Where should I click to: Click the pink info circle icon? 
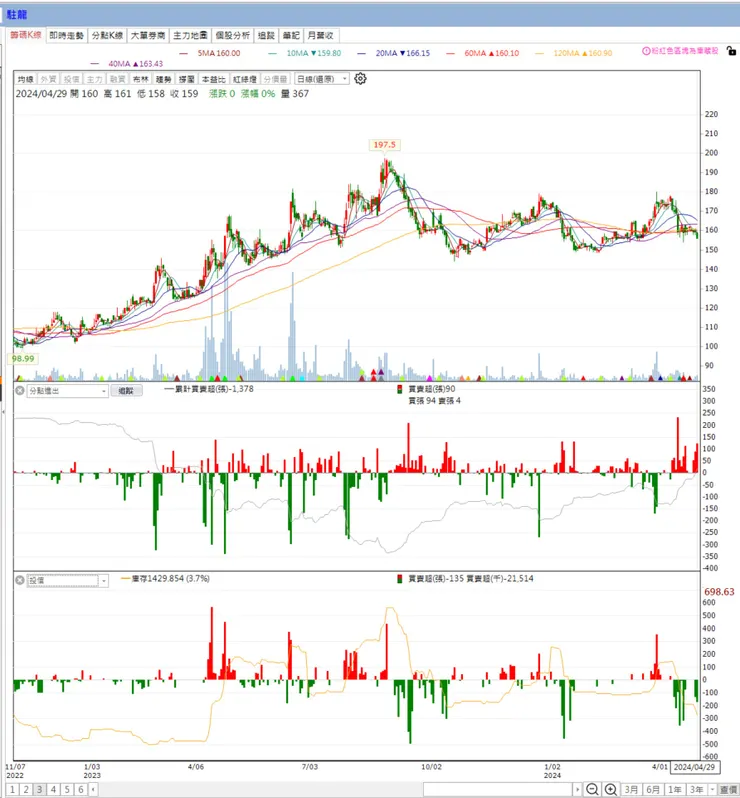tap(646, 51)
